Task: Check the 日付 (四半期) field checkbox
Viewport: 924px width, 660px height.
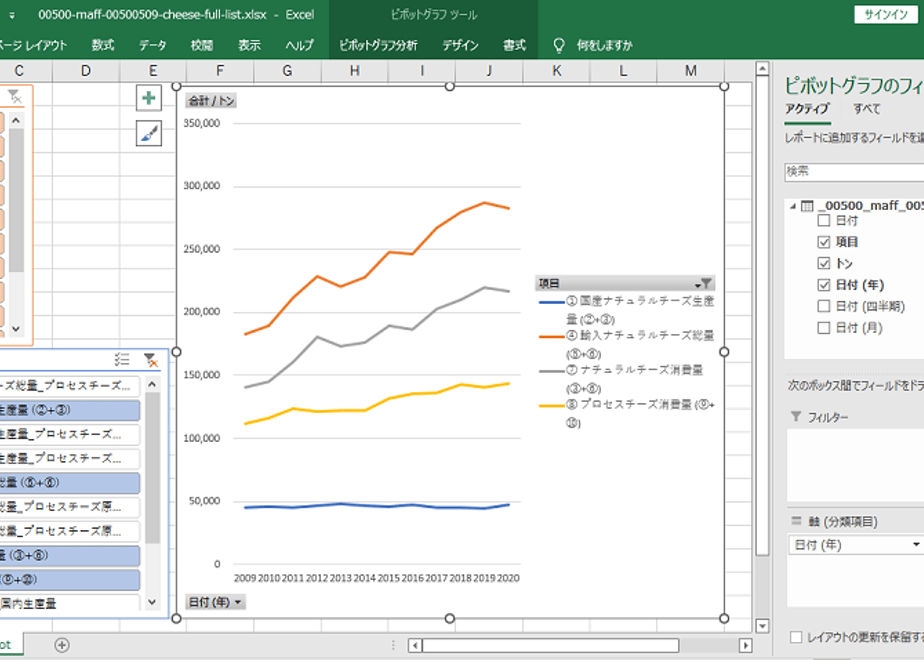Action: (824, 306)
